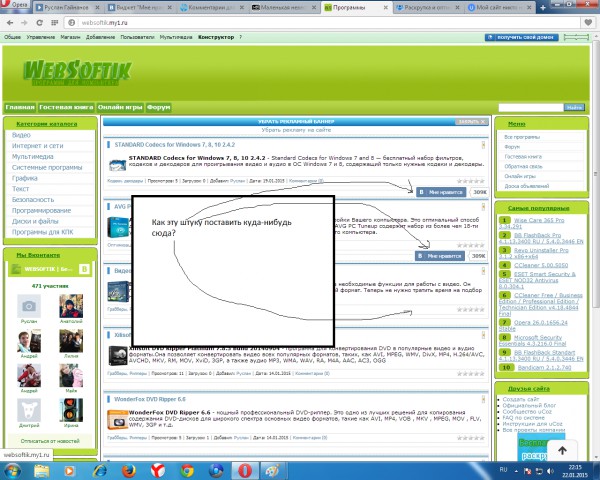The width and height of the screenshot is (600, 480).
Task: Go back with the browser back arrow
Action: pos(10,23)
